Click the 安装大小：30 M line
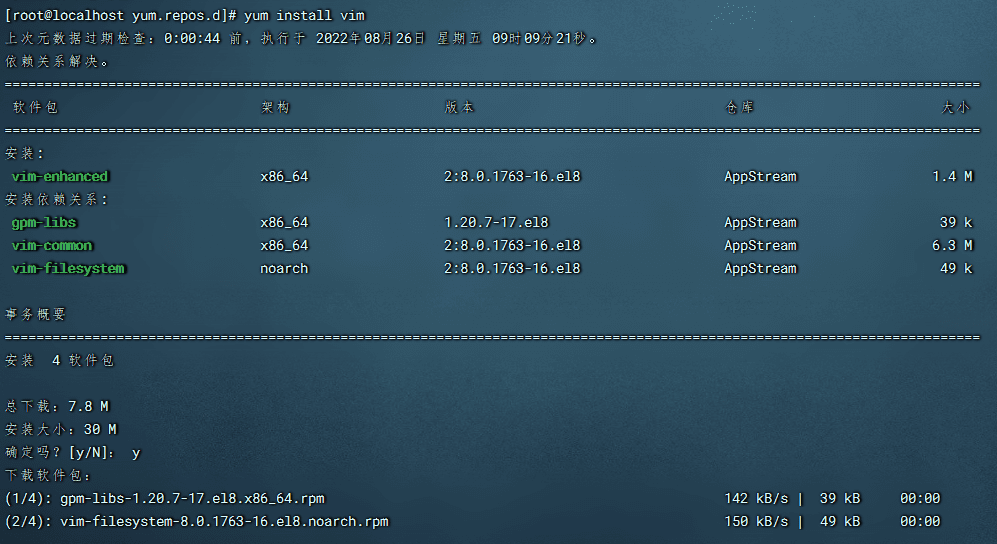Image resolution: width=997 pixels, height=544 pixels. (61, 430)
